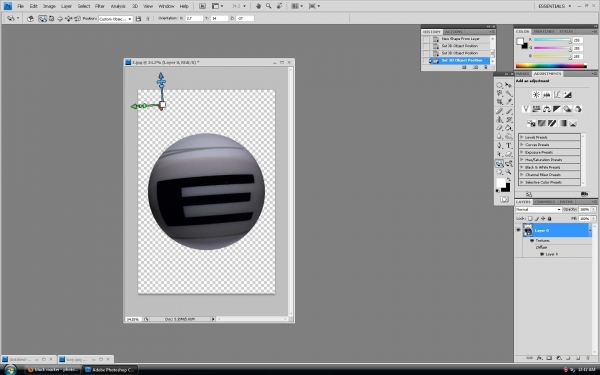Select New Shape From Layer history state

[x=460, y=39]
